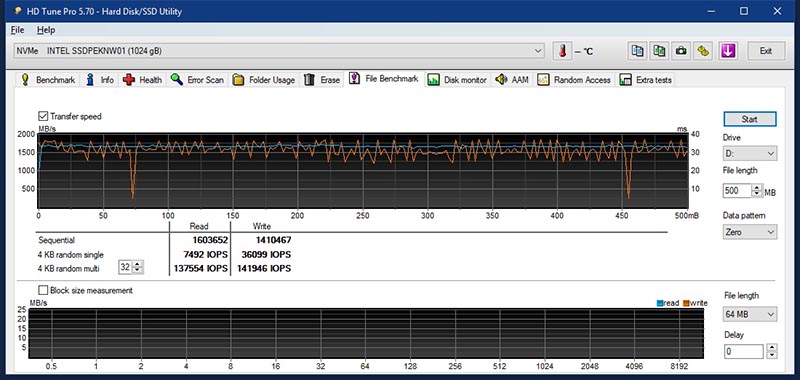Increase File length MB value
This screenshot has width=800, height=380.
[x=757, y=188]
